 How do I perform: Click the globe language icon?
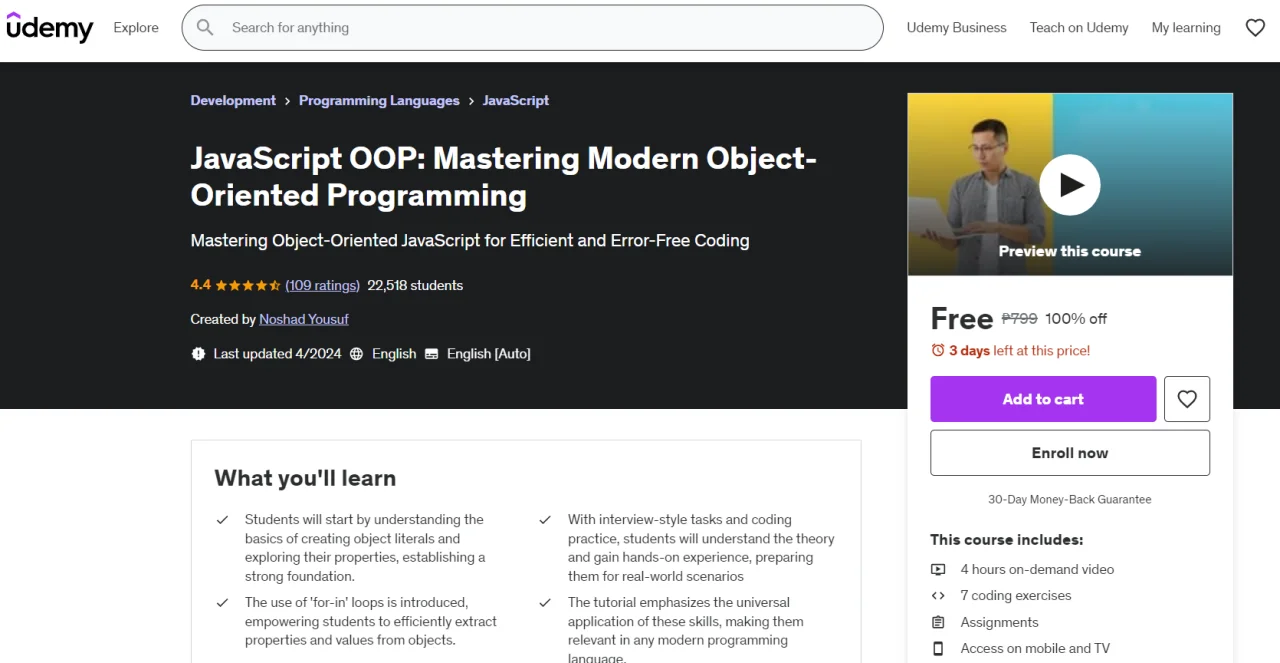pos(356,354)
